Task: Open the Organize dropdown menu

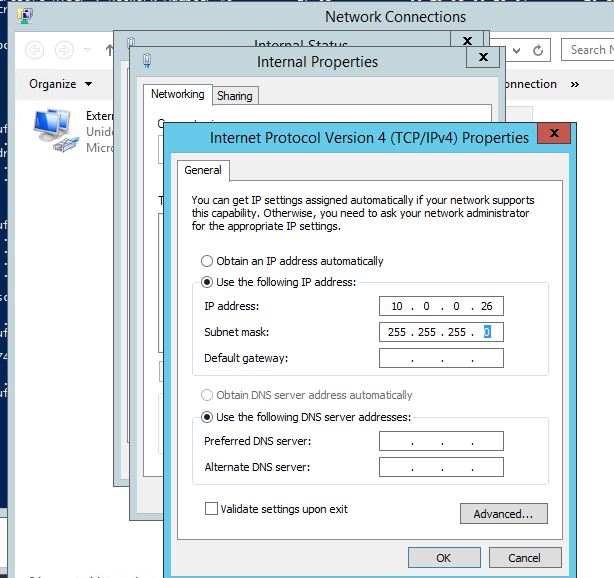Action: point(60,84)
